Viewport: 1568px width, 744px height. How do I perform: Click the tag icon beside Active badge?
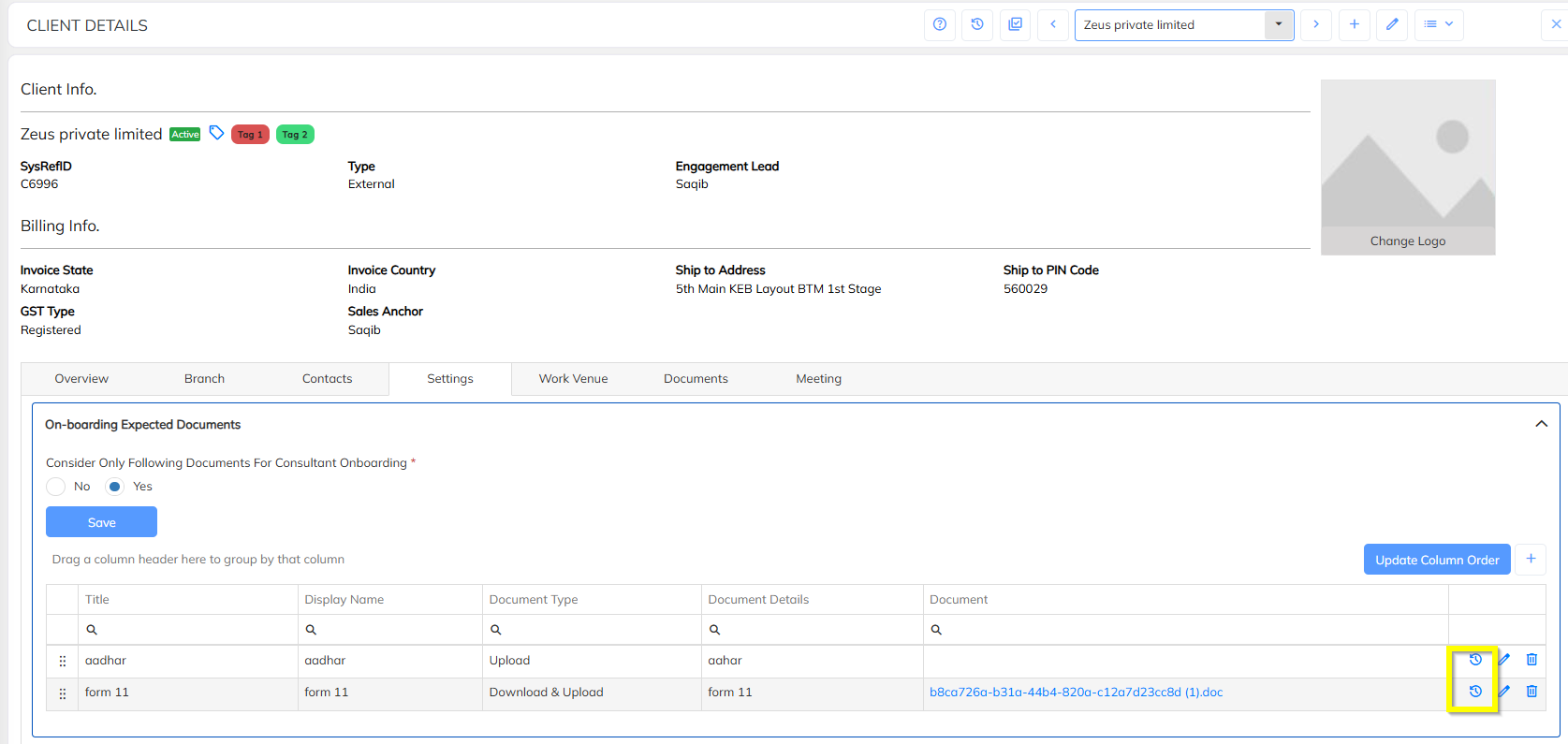[216, 133]
